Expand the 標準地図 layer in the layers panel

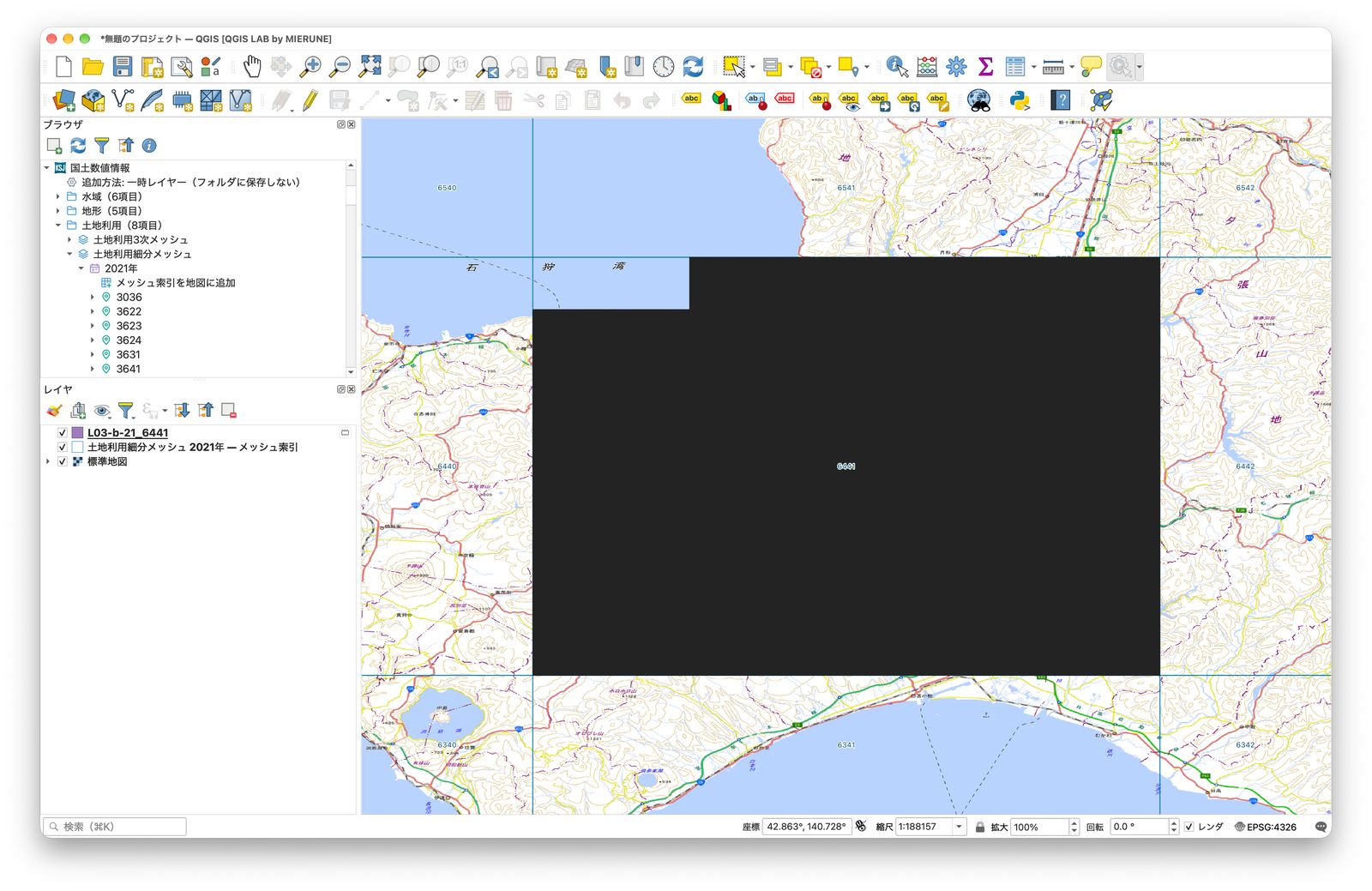click(47, 461)
